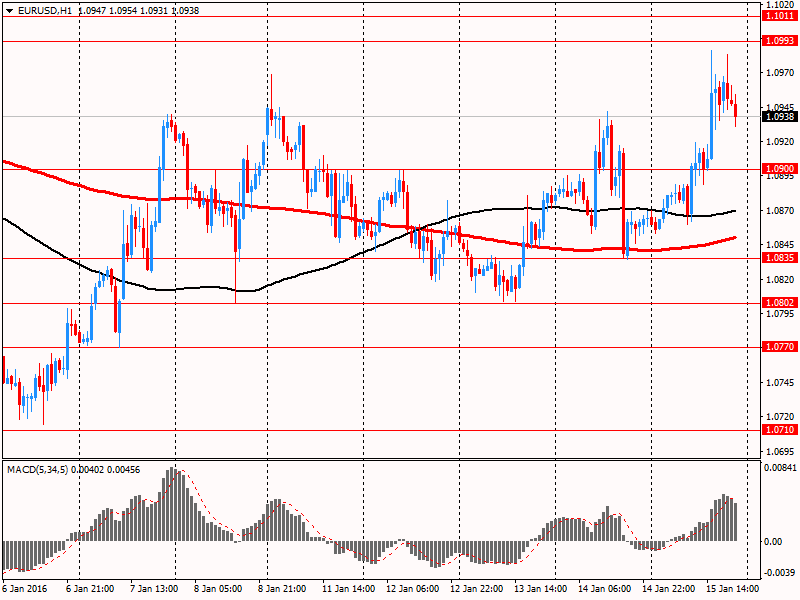This screenshot has width=800, height=600.
Task: Click the 11 Jan 14:00 time label
Action: click(347, 589)
